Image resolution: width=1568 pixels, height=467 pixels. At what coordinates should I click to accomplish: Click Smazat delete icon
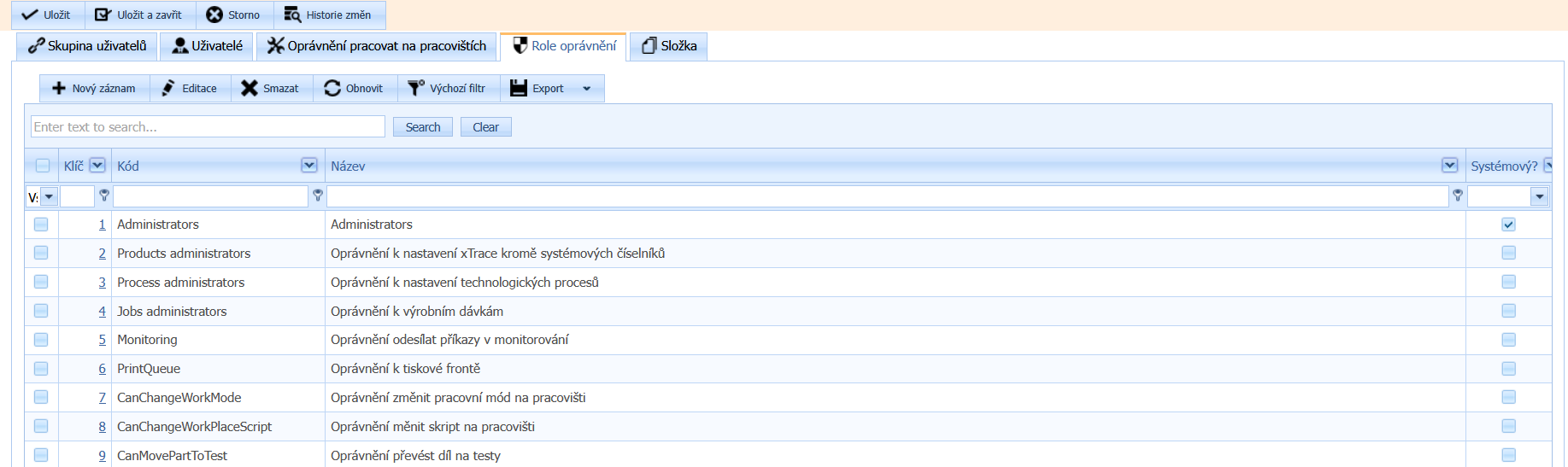pos(249,89)
